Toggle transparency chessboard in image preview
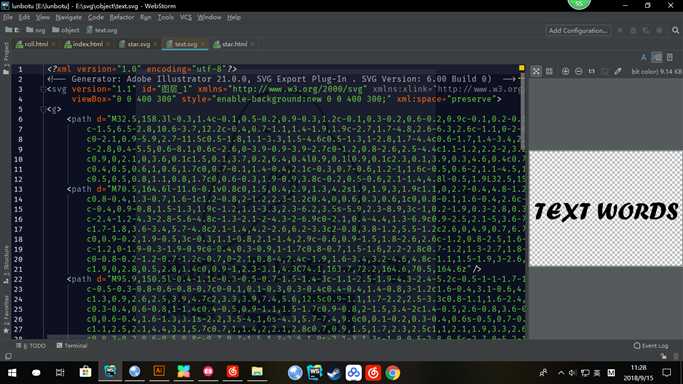 pos(536,71)
